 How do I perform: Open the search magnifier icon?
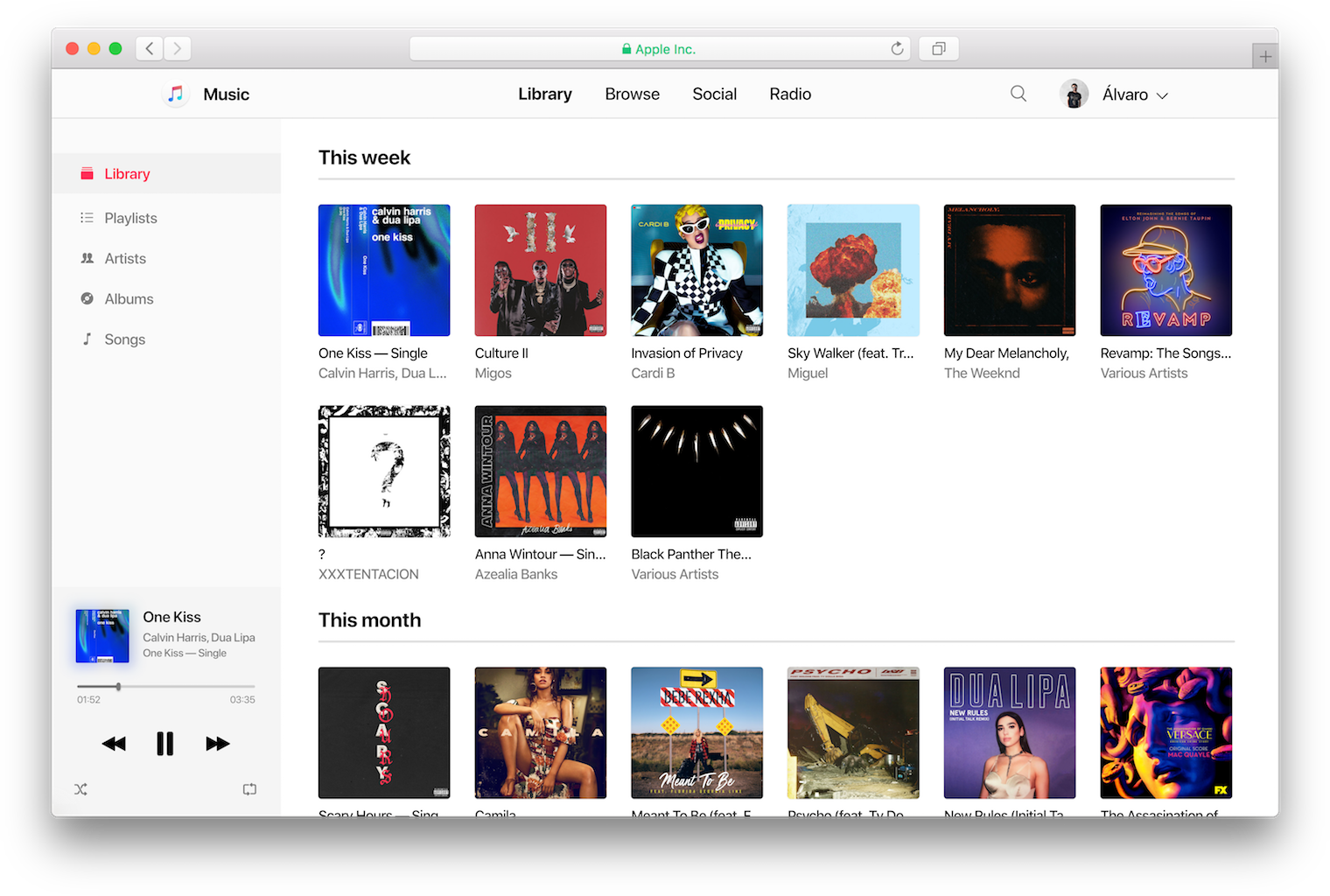pyautogui.click(x=1018, y=94)
